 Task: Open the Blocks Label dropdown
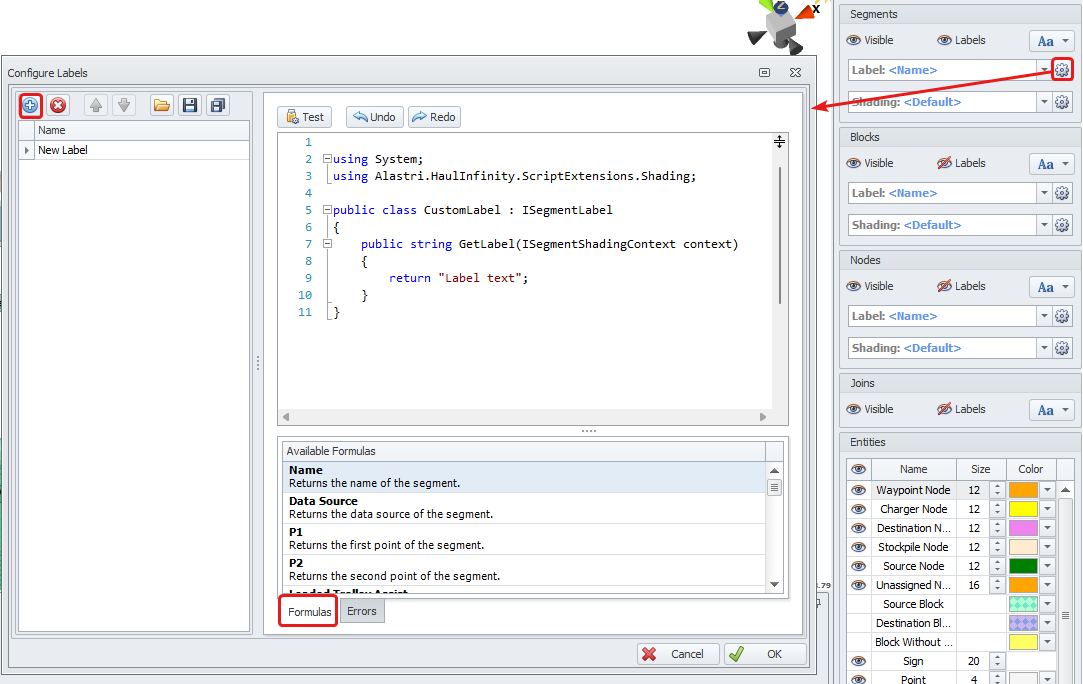pos(1044,193)
